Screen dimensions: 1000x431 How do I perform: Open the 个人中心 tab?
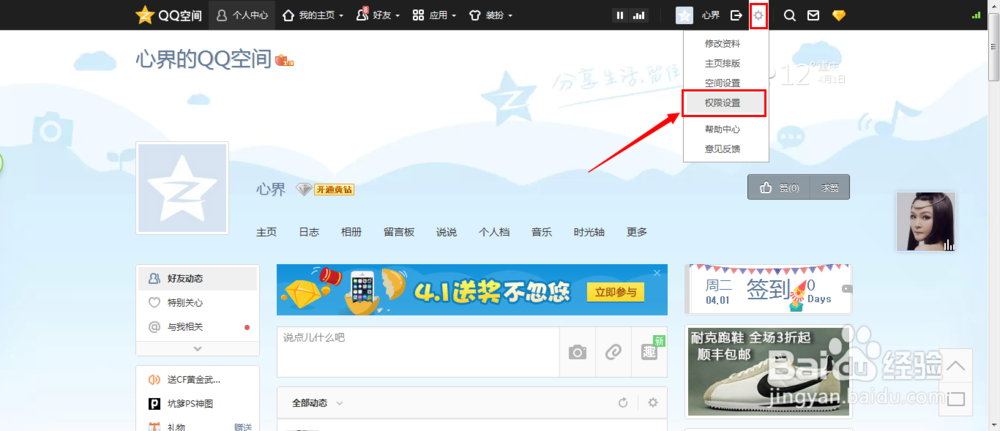coord(243,15)
